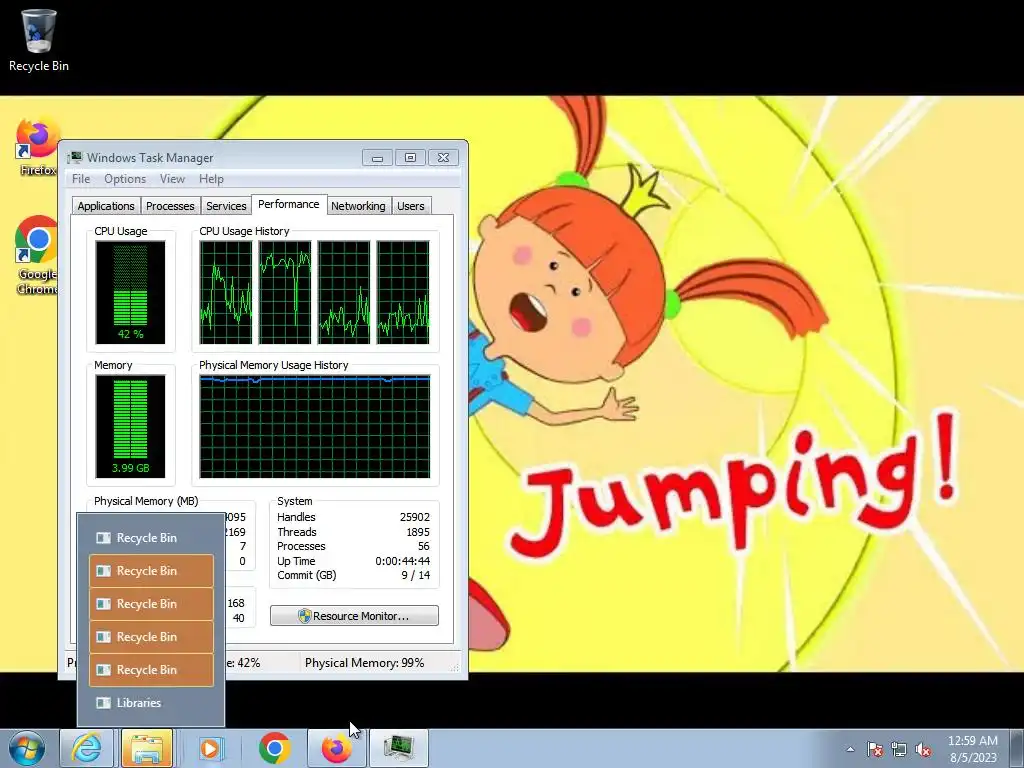This screenshot has height=768, width=1024.
Task: Open the Recycle Bin desktop icon
Action: tap(39, 39)
